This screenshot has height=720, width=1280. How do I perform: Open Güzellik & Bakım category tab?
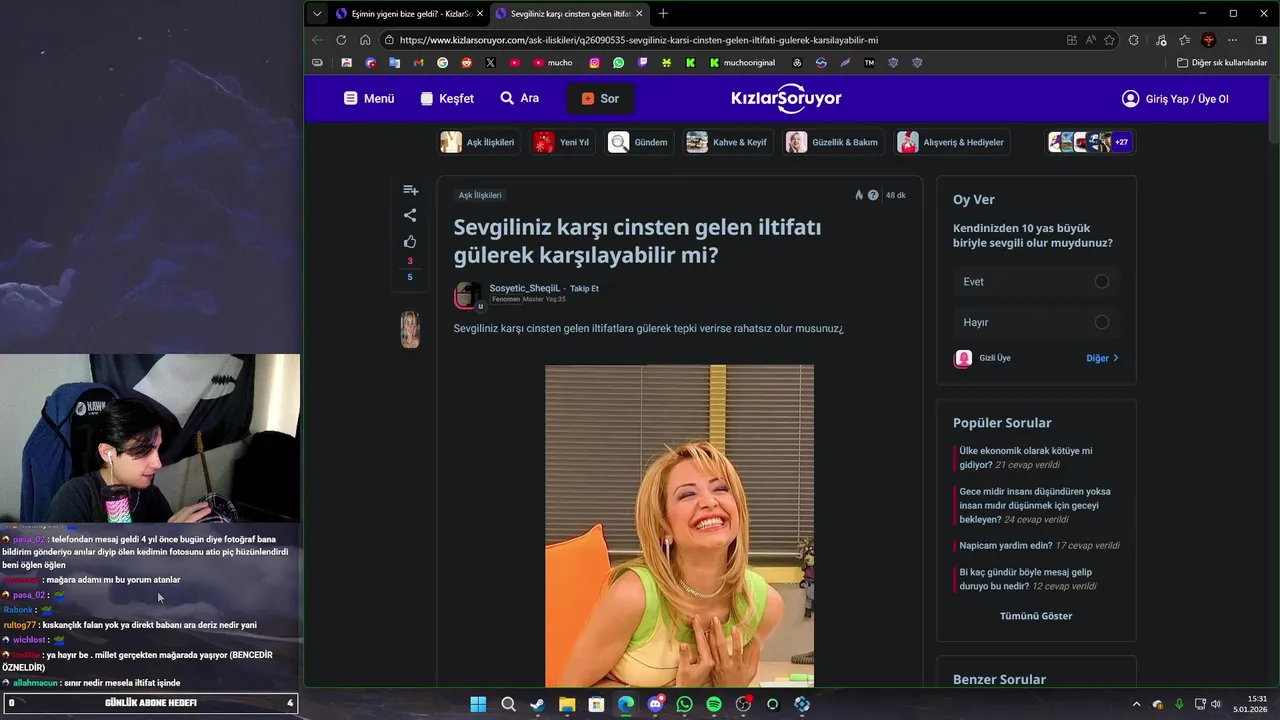coord(832,142)
